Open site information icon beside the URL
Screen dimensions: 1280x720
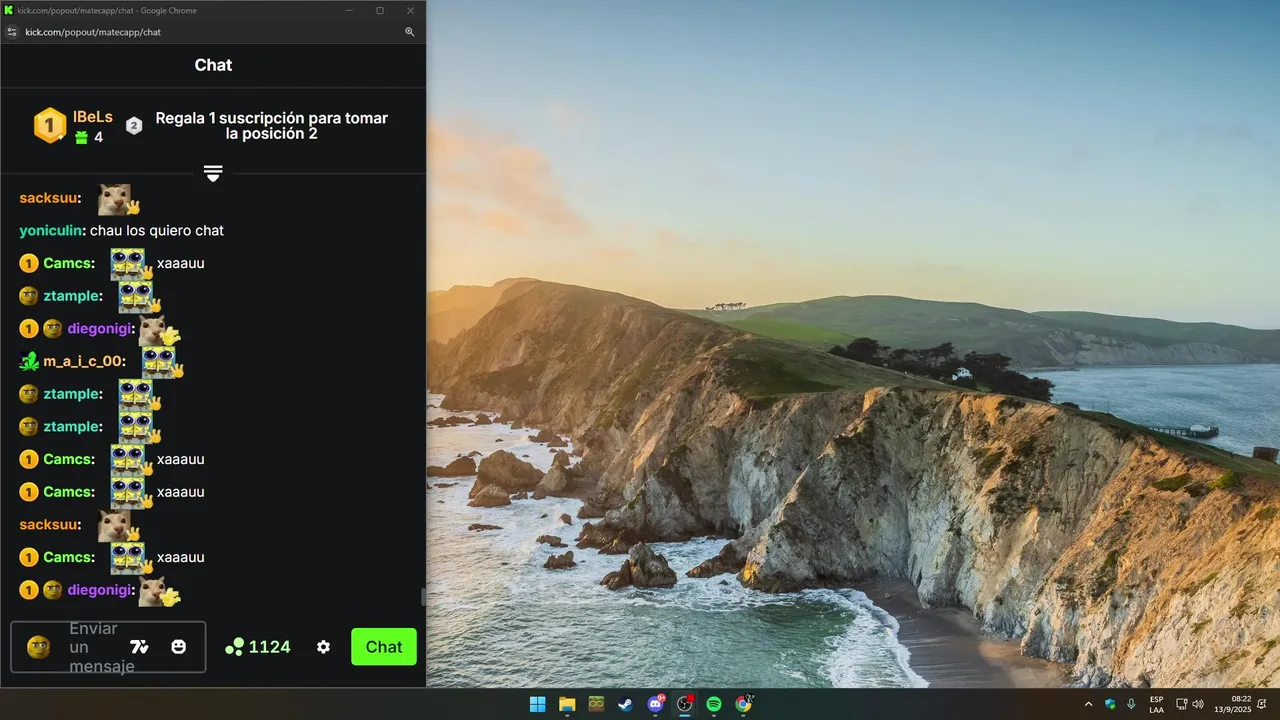12,32
